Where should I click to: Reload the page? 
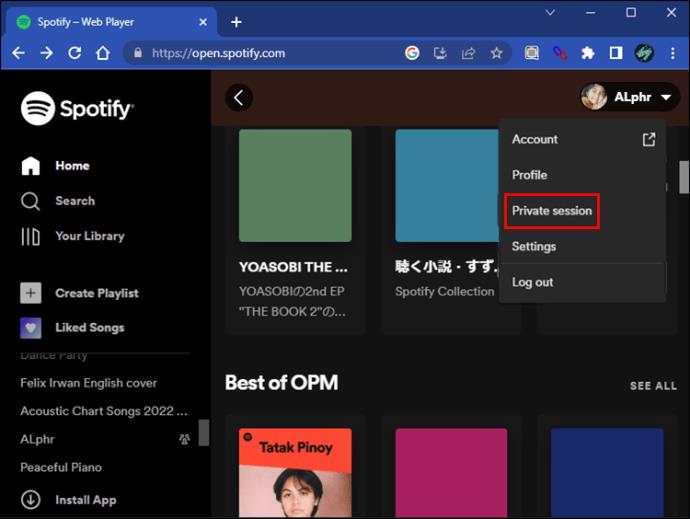coord(74,53)
